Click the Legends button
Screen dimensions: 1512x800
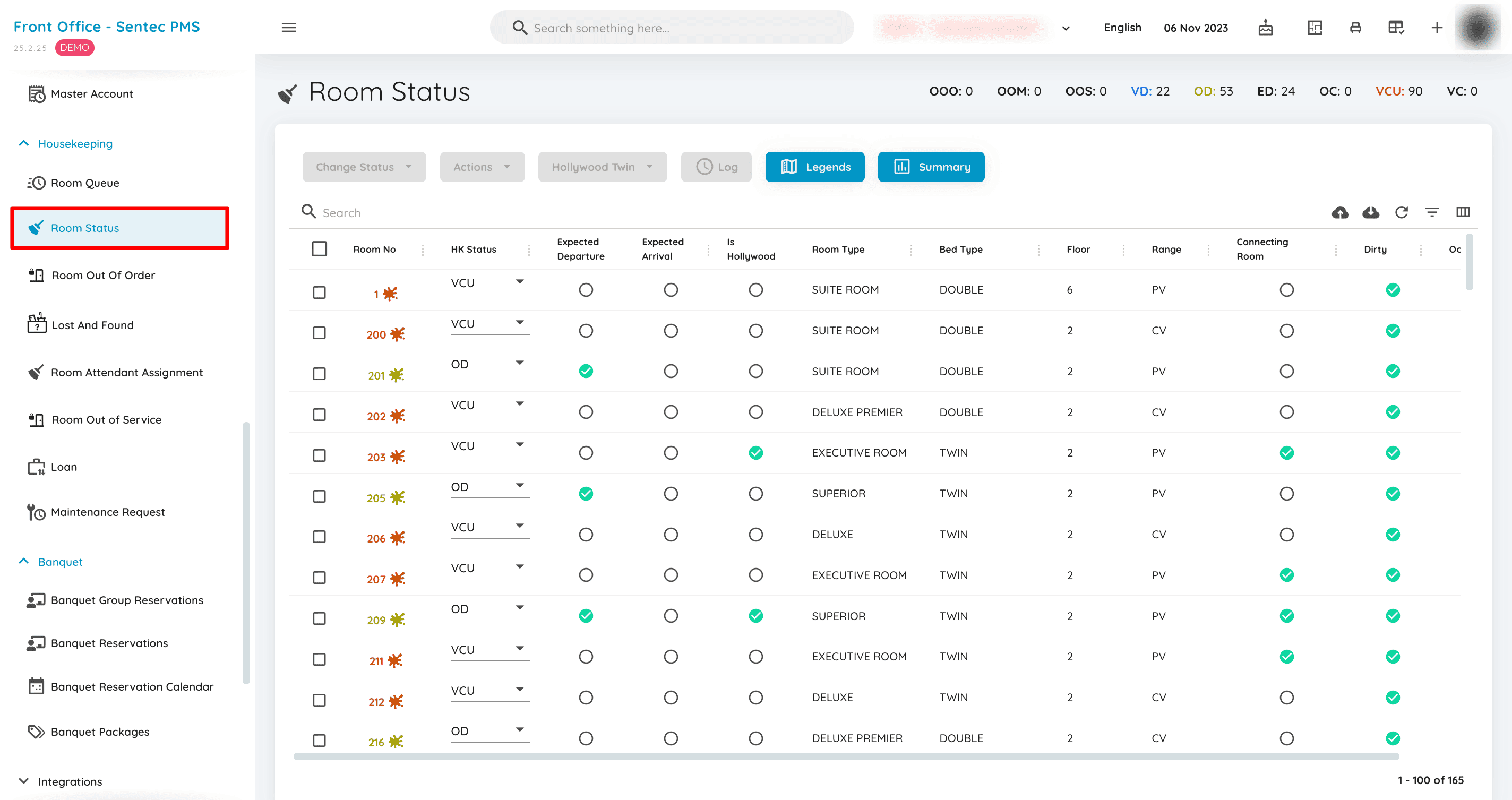814,167
